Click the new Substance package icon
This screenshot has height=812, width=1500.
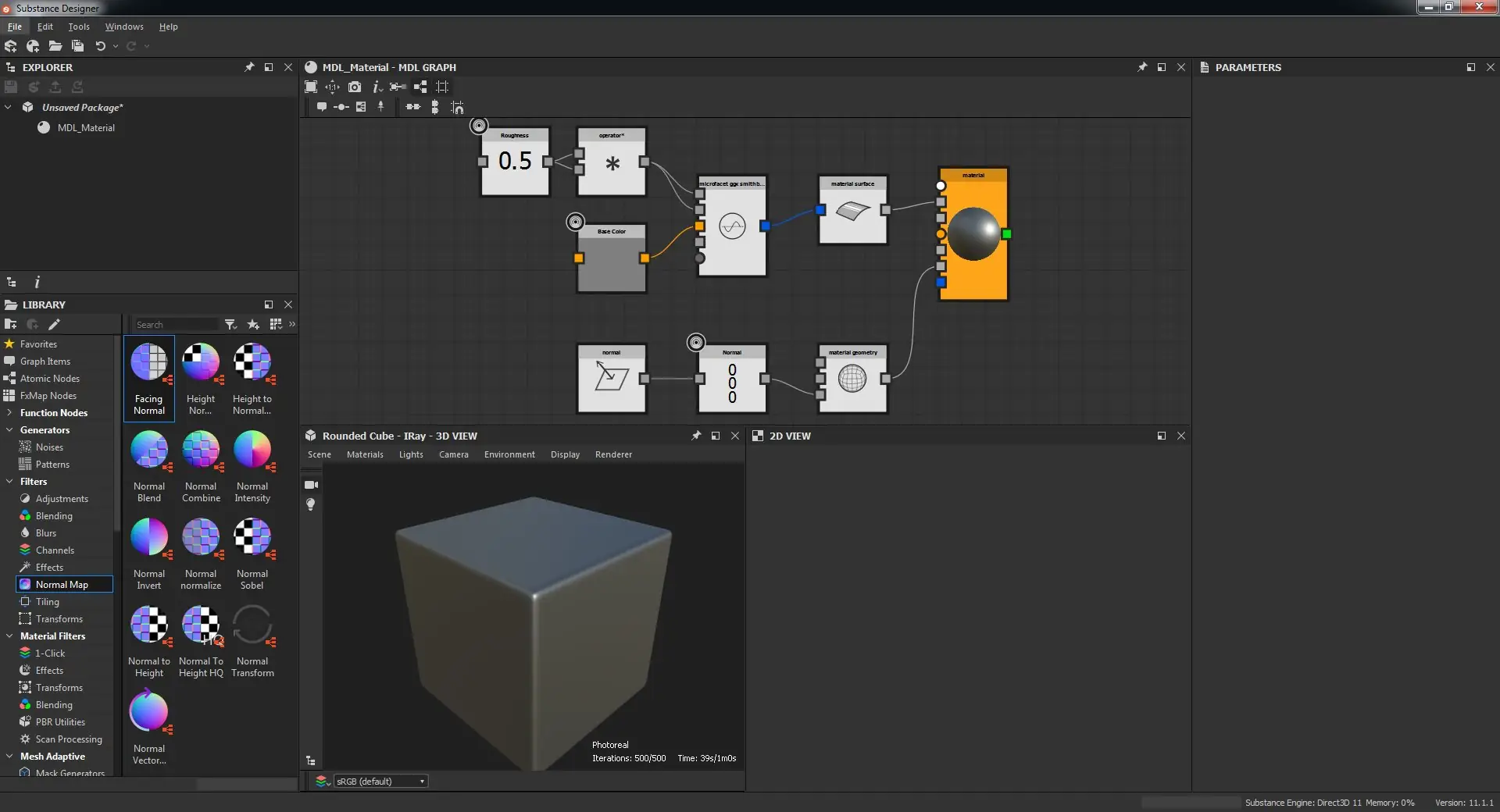pos(11,46)
